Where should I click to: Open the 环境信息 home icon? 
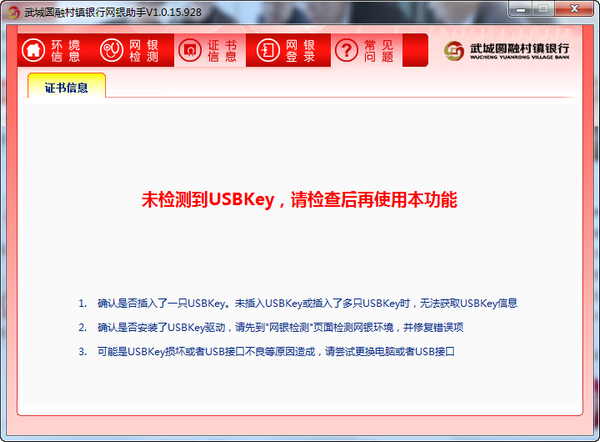[x=33, y=51]
